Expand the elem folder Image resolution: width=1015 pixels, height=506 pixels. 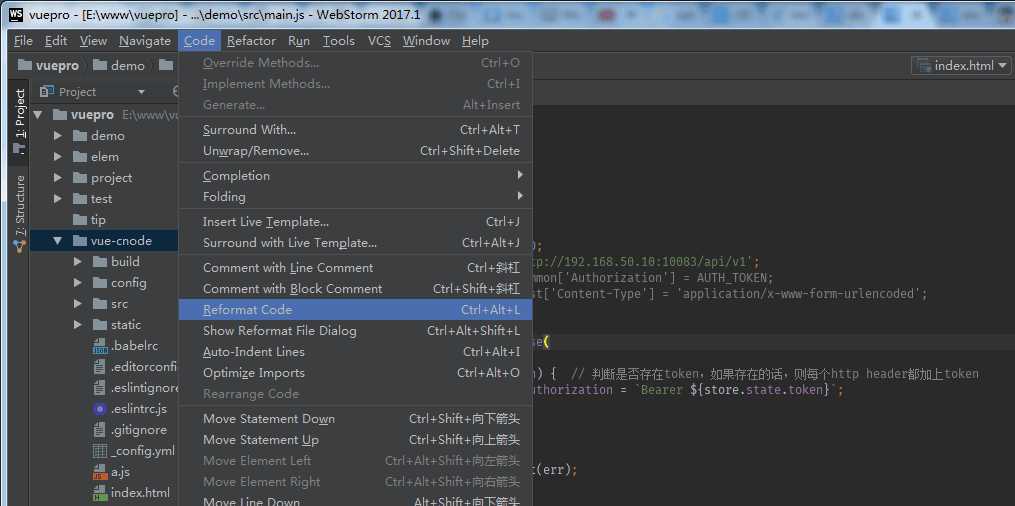[x=58, y=157]
